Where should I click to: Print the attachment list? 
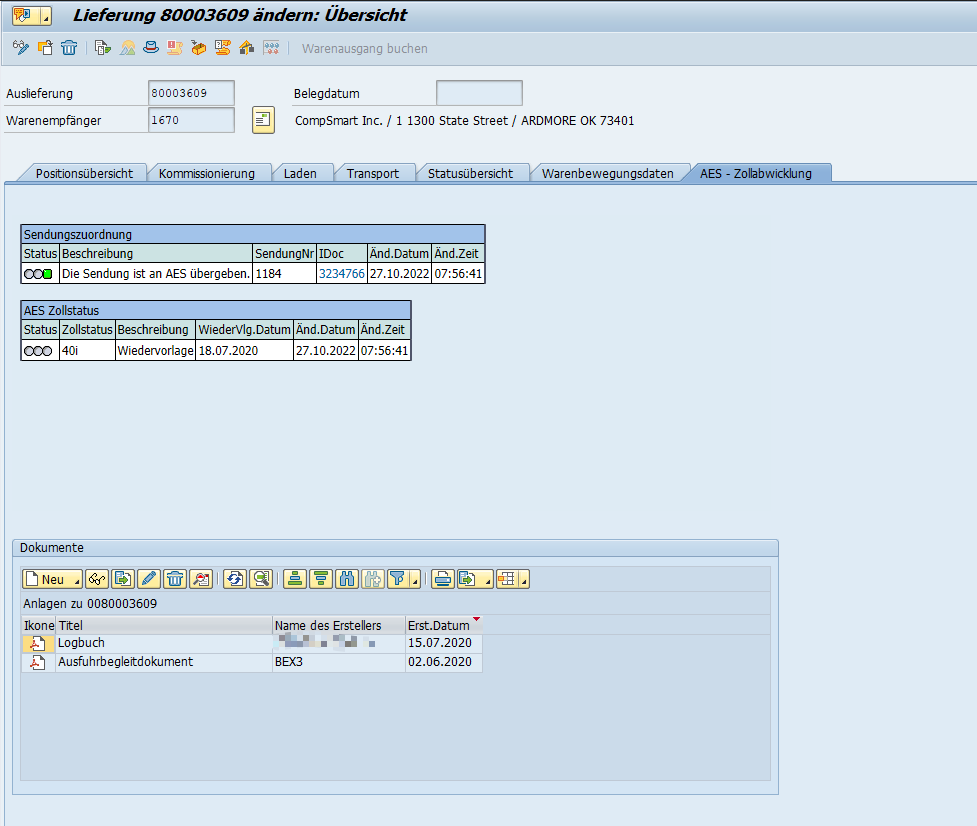(x=443, y=579)
